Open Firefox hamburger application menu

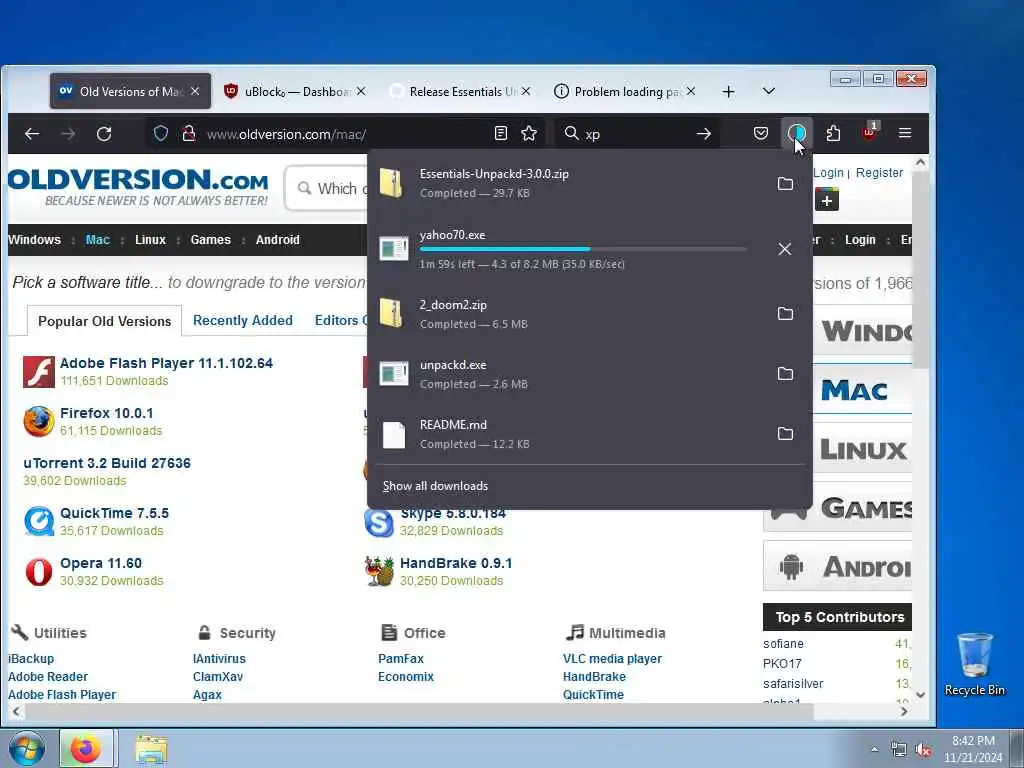click(905, 133)
